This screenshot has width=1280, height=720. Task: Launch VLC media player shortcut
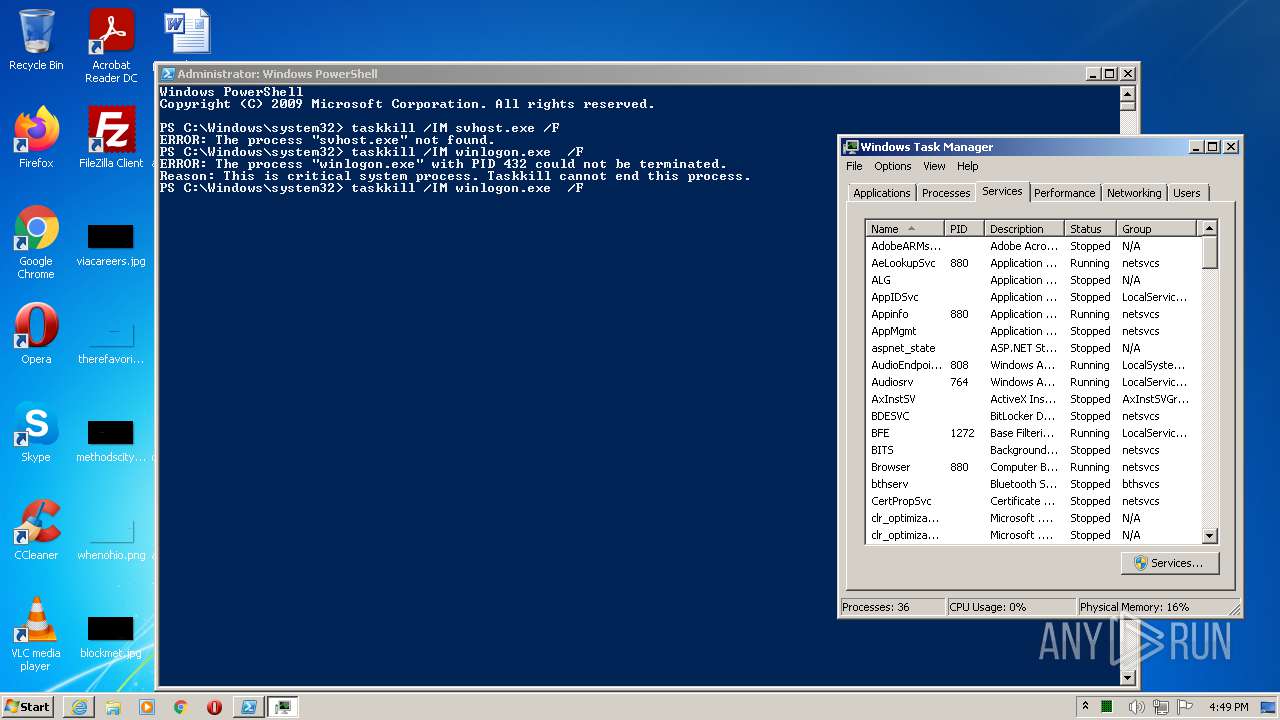pos(36,634)
